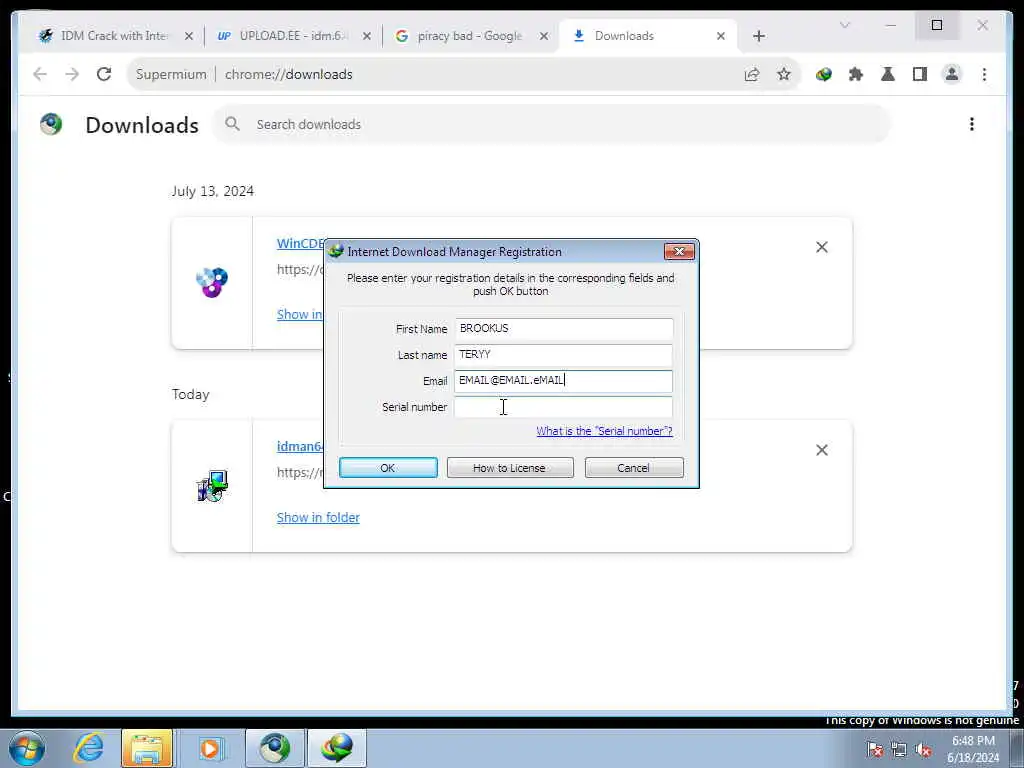Click the Search downloads field
The height and width of the screenshot is (768, 1024).
[x=552, y=124]
